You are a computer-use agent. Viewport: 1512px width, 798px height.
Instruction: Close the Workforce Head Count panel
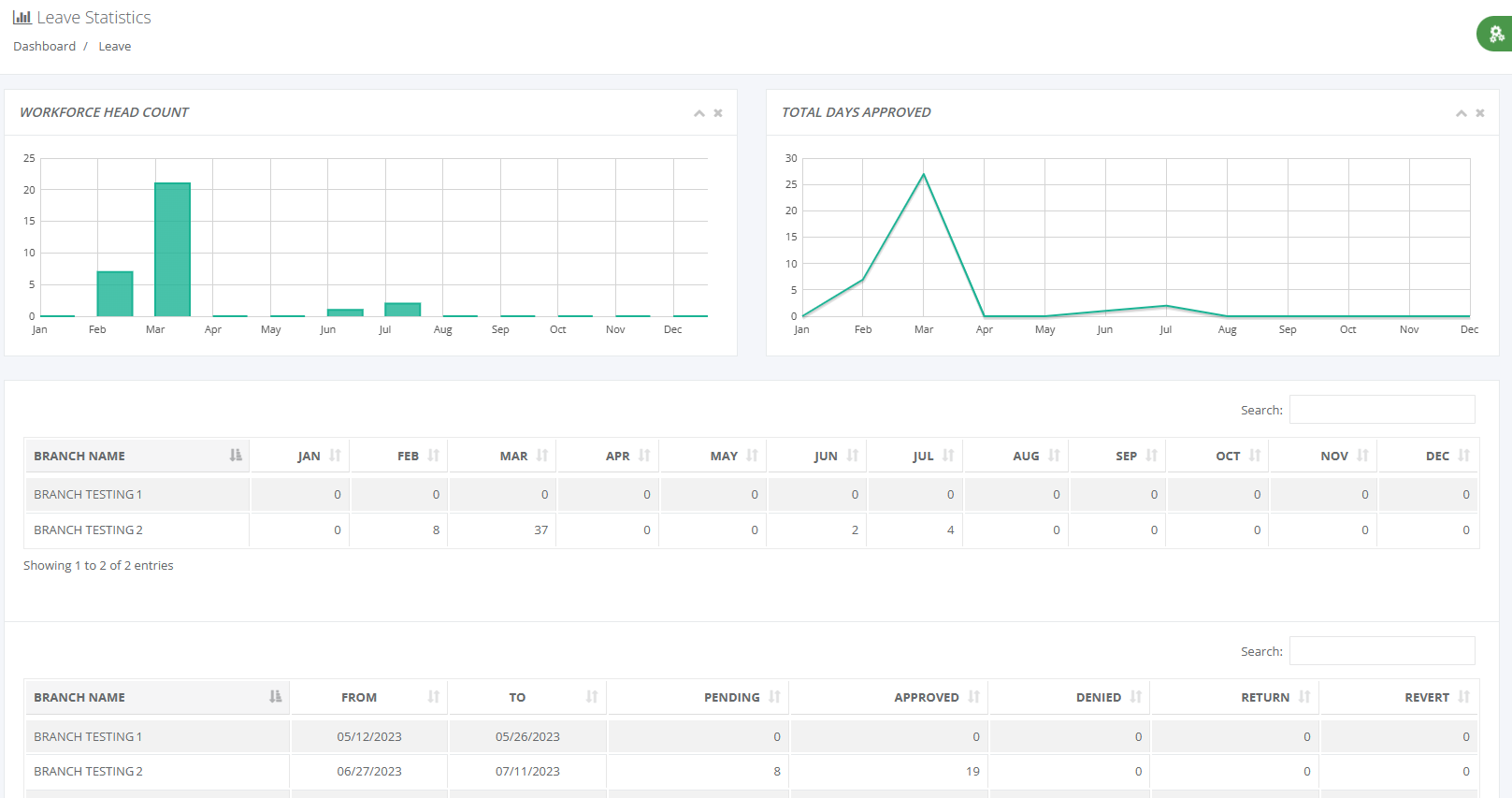718,113
